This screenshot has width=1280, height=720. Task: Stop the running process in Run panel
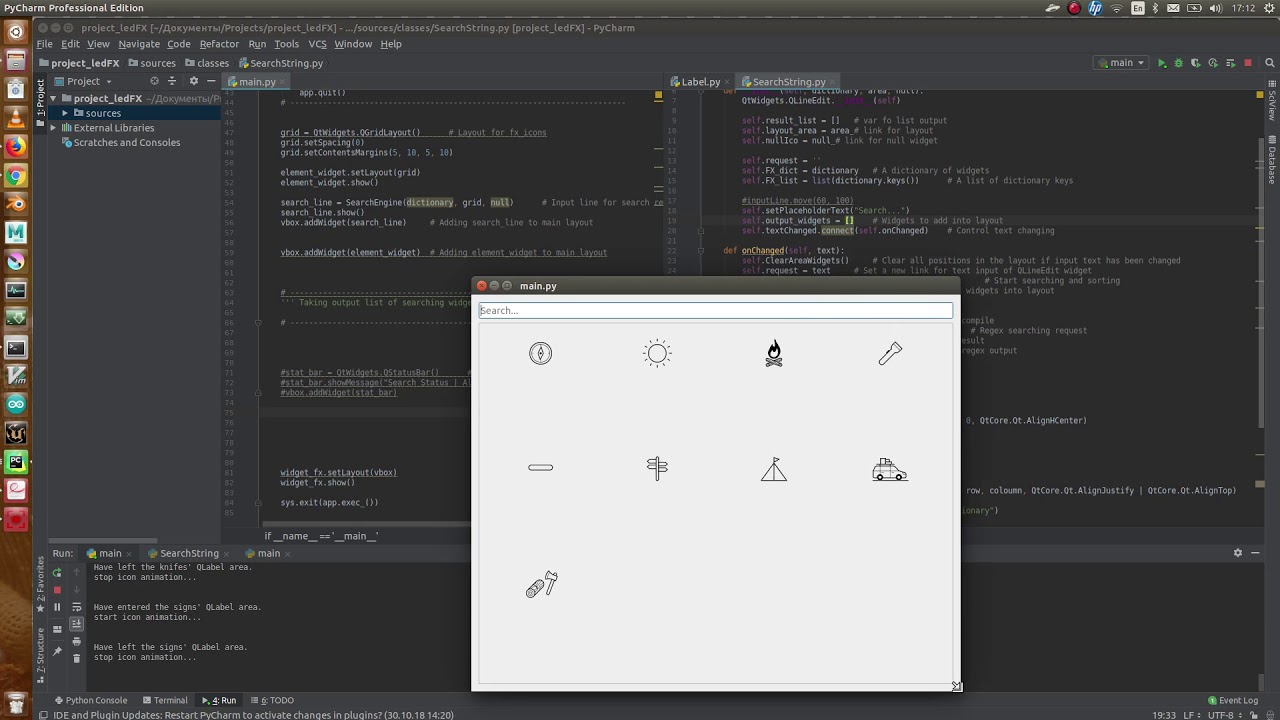57,590
